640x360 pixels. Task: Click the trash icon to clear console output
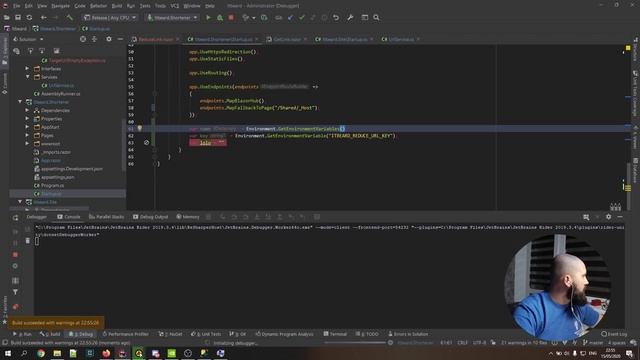28,241
